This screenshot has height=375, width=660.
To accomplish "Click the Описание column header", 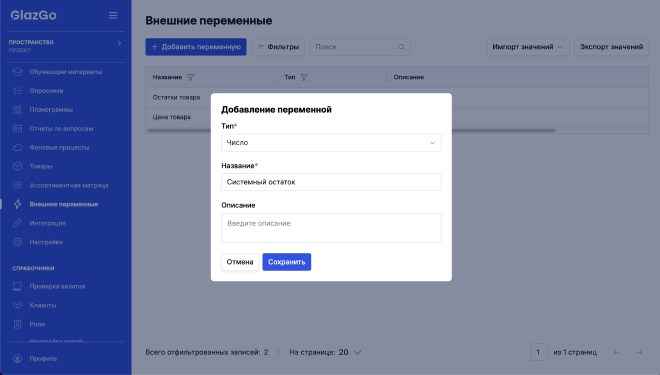I will (409, 77).
